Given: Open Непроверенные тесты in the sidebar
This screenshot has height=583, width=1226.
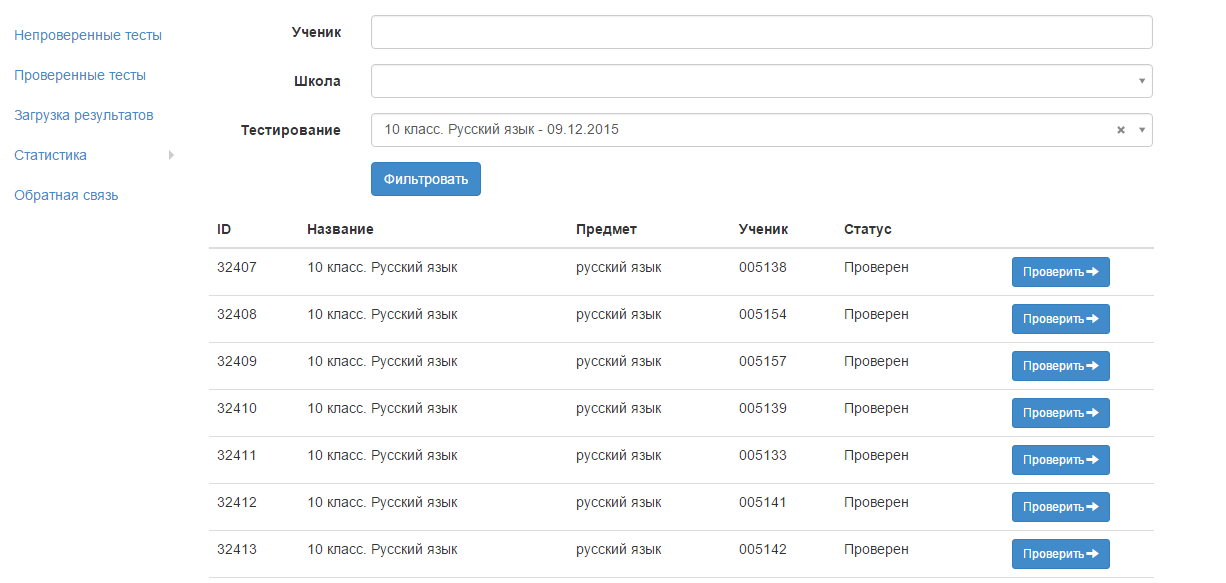Looking at the screenshot, I should (88, 35).
